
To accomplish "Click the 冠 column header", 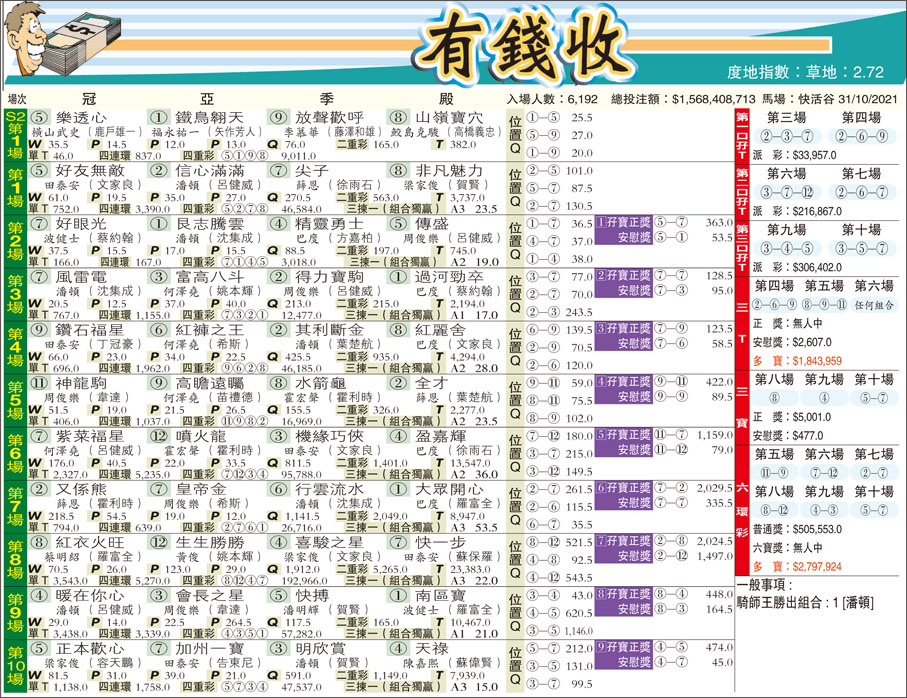I will pyautogui.click(x=89, y=99).
